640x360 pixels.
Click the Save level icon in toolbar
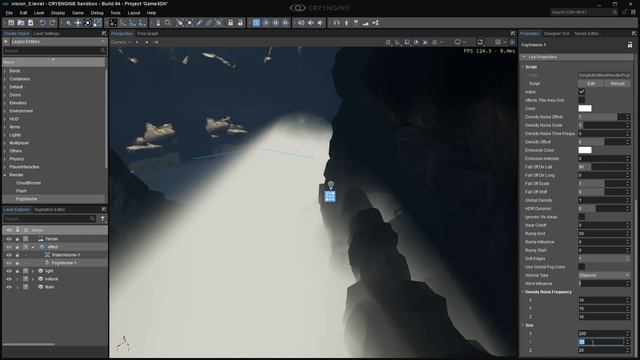tap(11, 23)
